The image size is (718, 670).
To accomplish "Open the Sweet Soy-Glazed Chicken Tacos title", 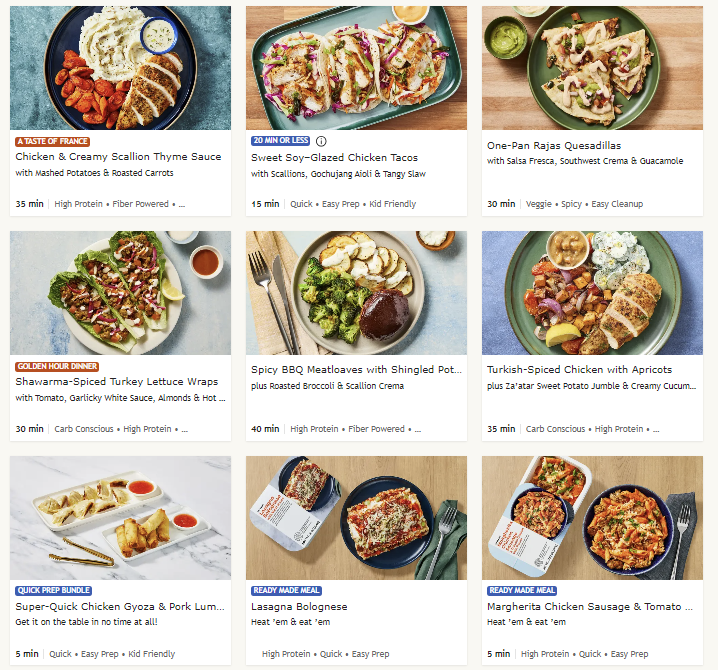I will tap(334, 158).
